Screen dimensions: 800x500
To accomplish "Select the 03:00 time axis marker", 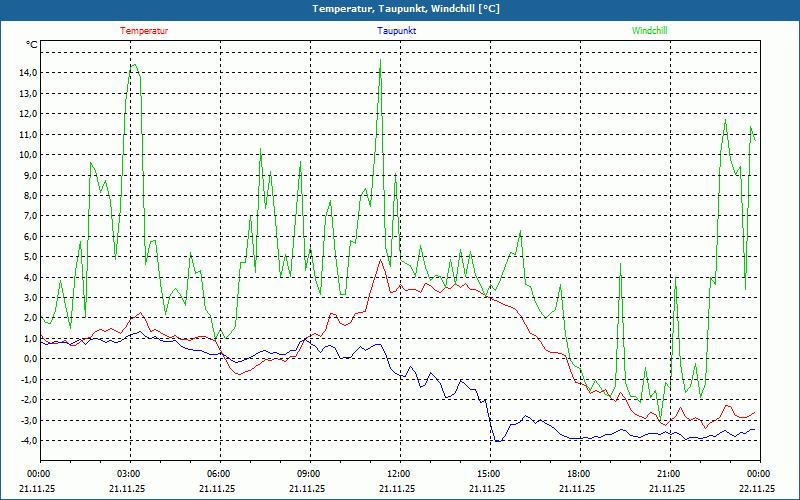I will tap(129, 474).
